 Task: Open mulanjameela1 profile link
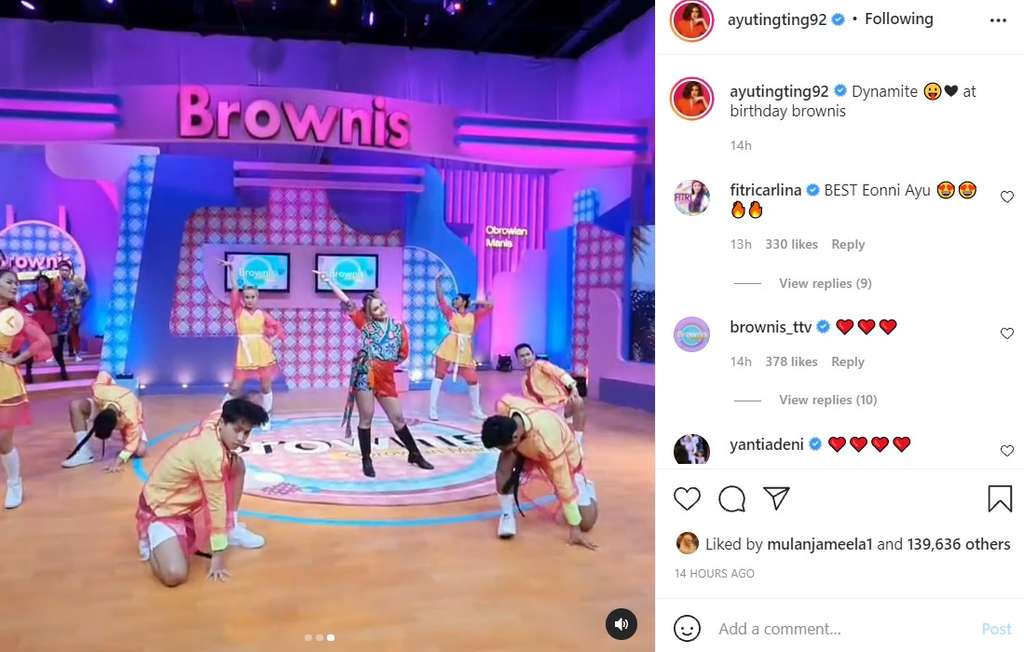820,544
